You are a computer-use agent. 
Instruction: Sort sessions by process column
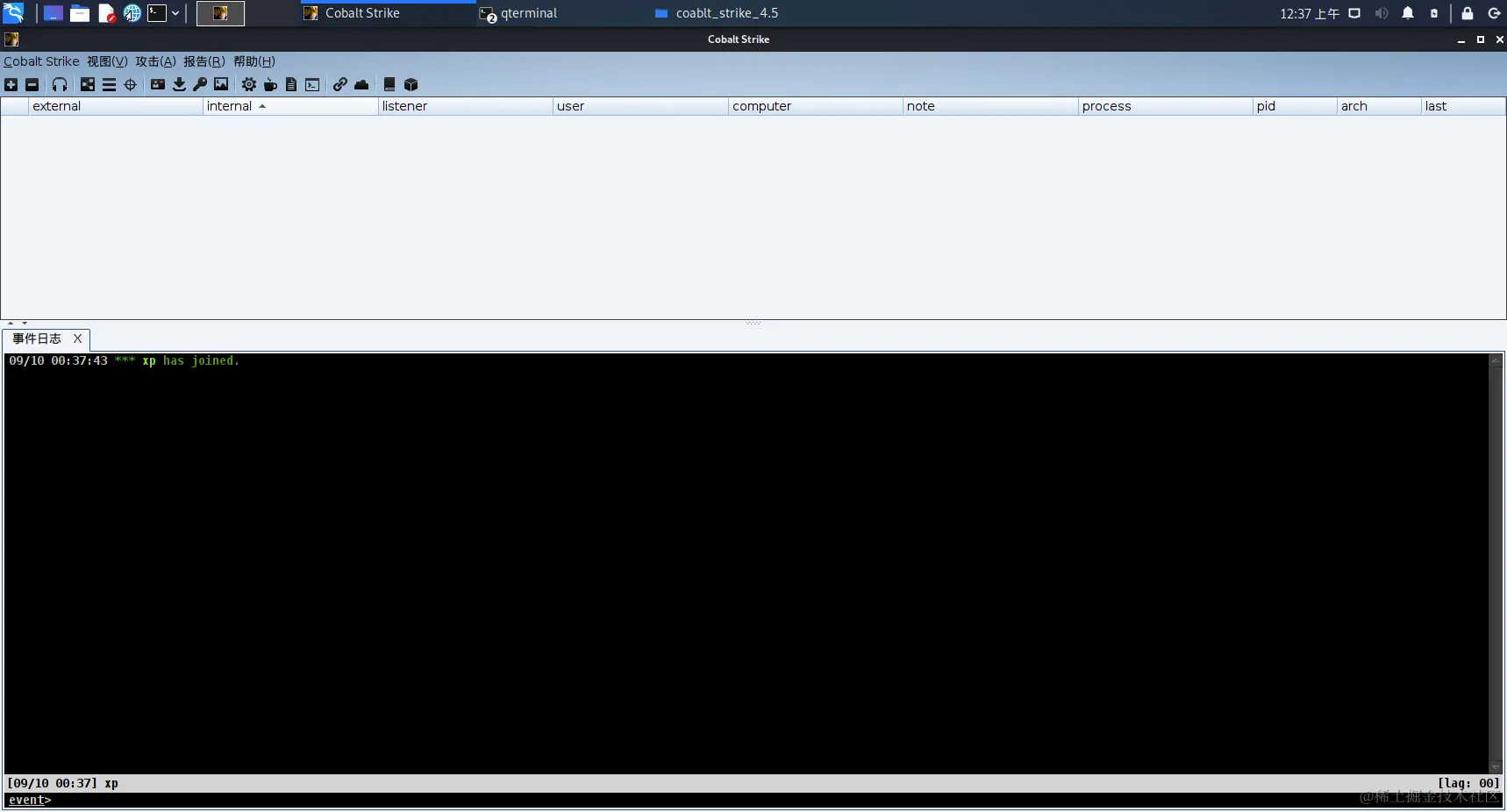1166,106
